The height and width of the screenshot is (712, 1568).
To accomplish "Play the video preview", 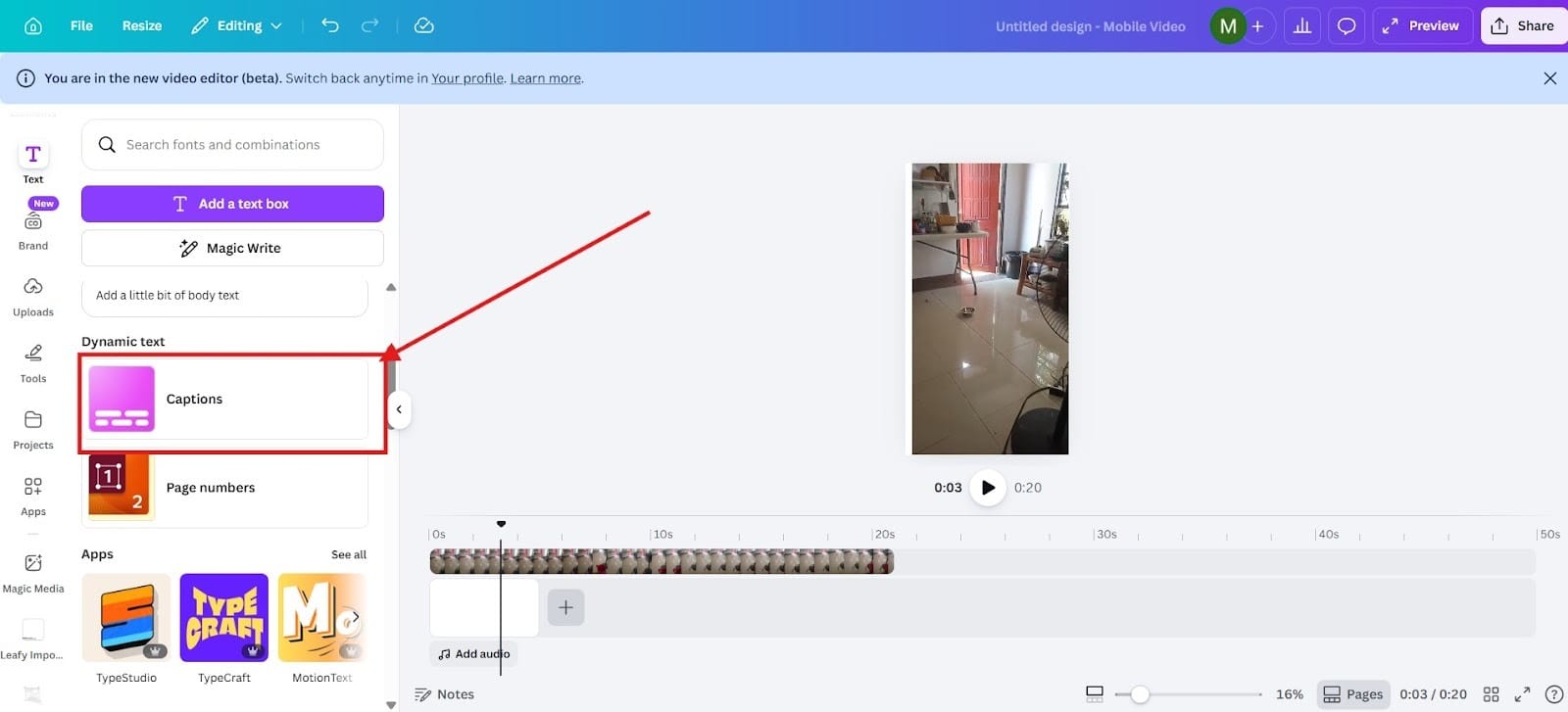I will (988, 487).
